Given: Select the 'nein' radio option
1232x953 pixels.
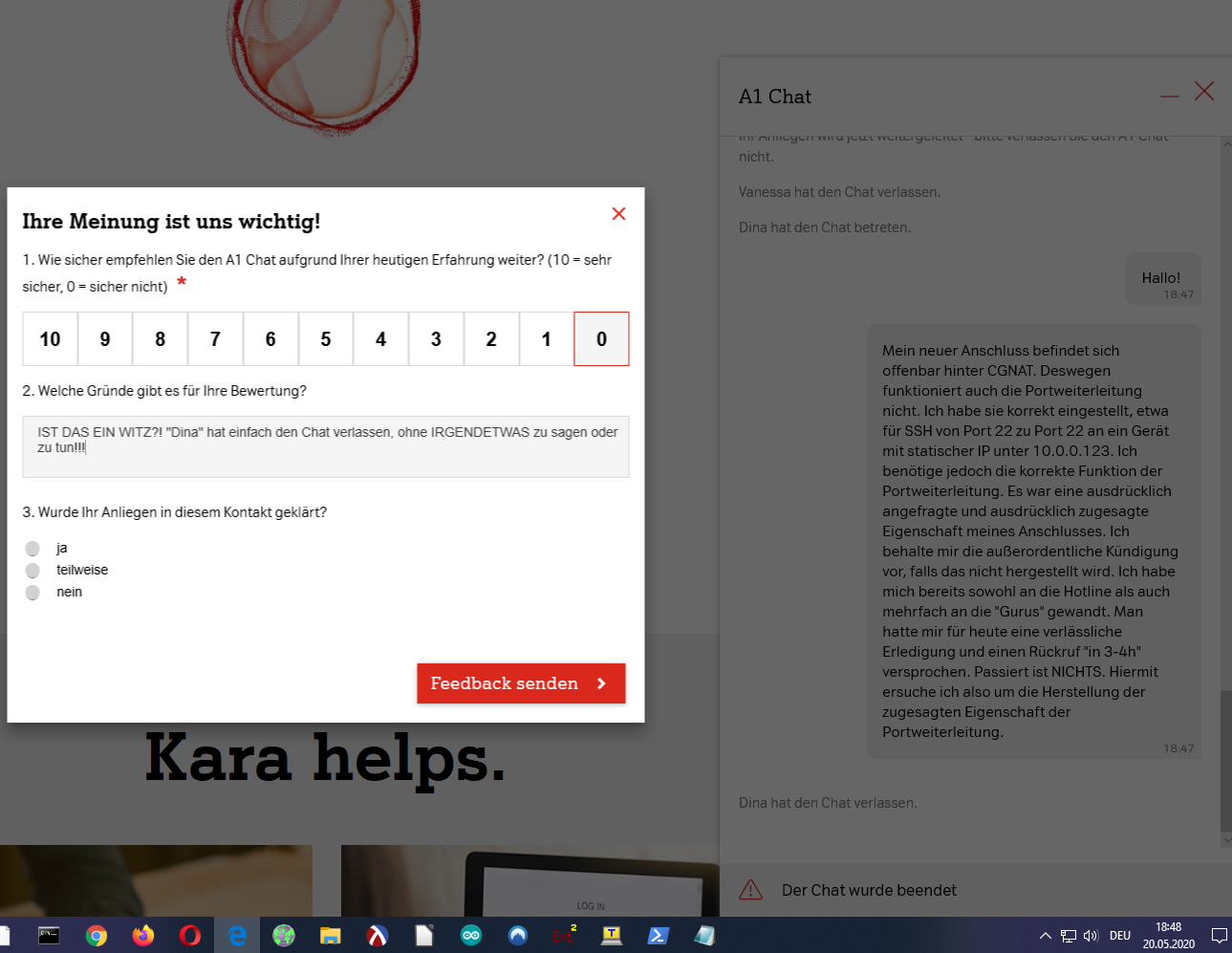Looking at the screenshot, I should point(32,593).
